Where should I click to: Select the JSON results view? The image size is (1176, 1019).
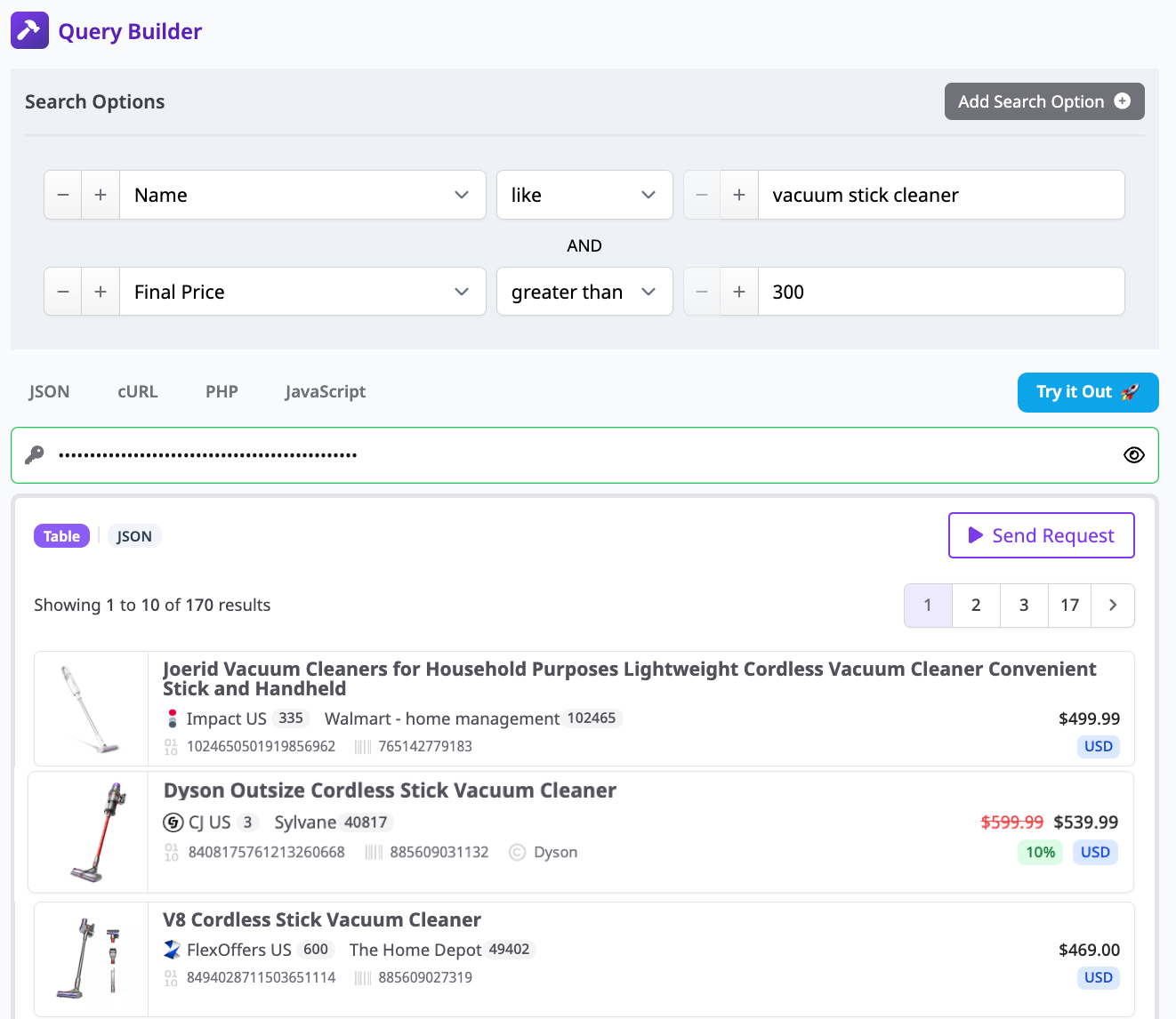tap(134, 536)
